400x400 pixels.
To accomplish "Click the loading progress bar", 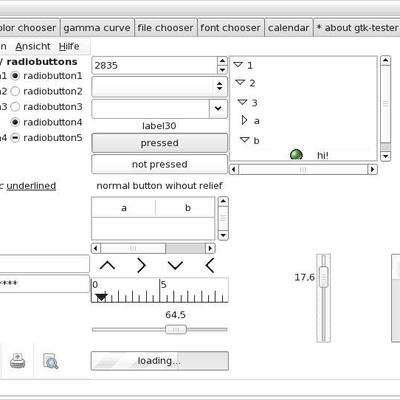I will pyautogui.click(x=160, y=361).
